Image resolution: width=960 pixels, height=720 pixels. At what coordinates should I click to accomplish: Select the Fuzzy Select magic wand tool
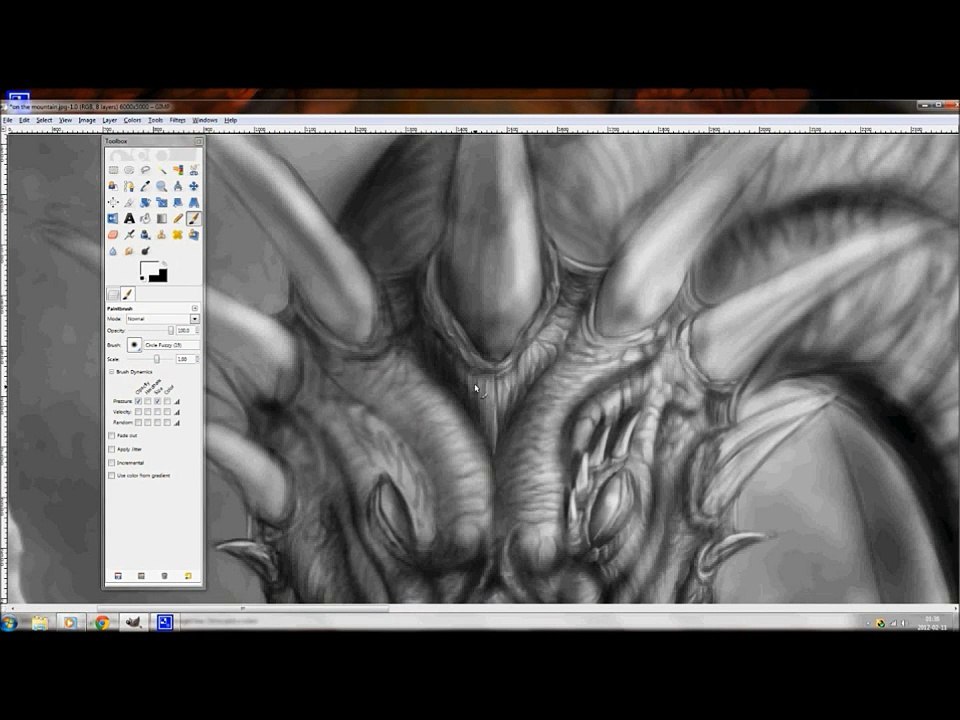[x=162, y=170]
